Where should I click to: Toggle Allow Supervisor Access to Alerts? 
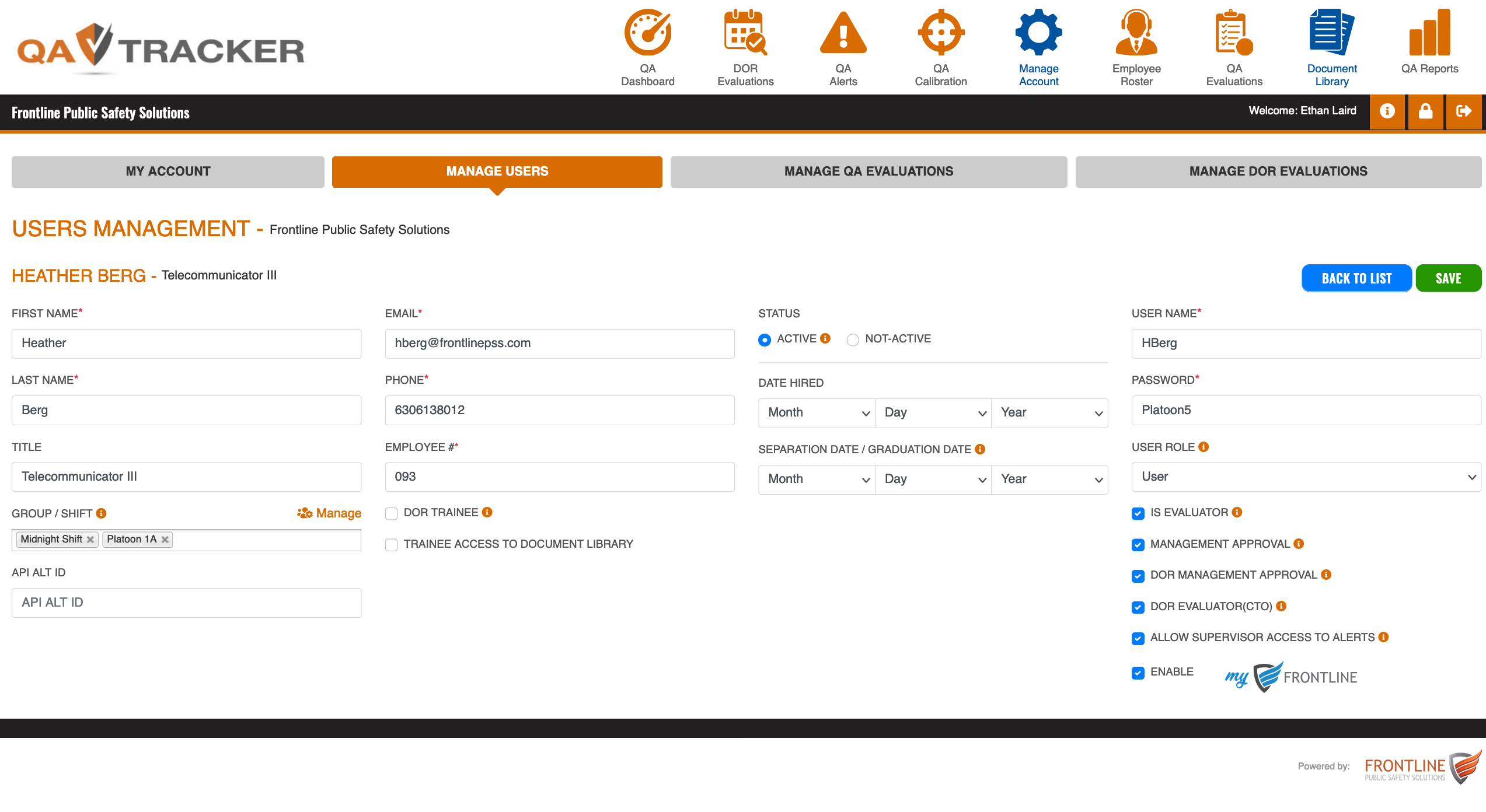tap(1138, 638)
